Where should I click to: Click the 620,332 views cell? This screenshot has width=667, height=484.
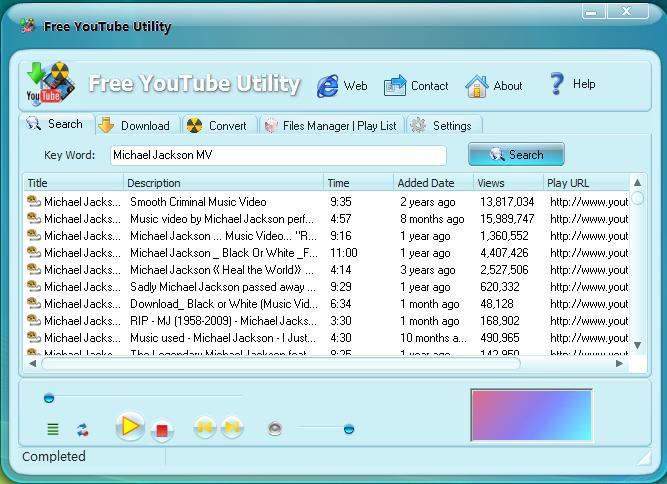point(500,287)
